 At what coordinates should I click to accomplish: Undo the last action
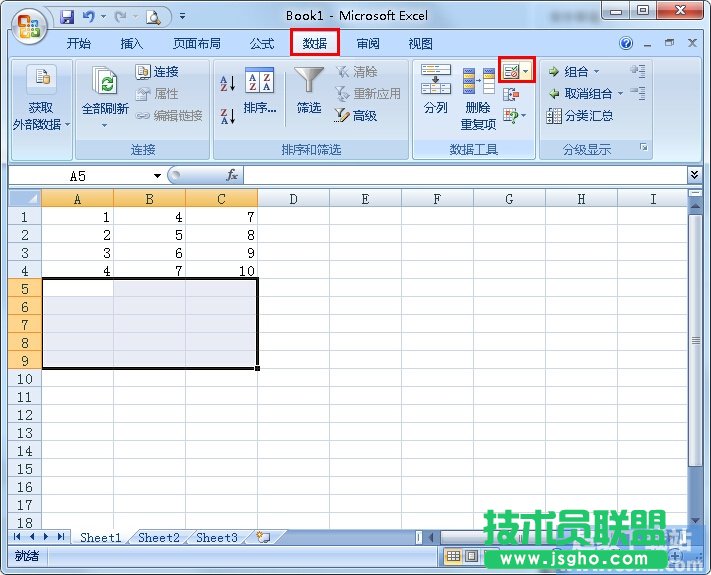88,17
